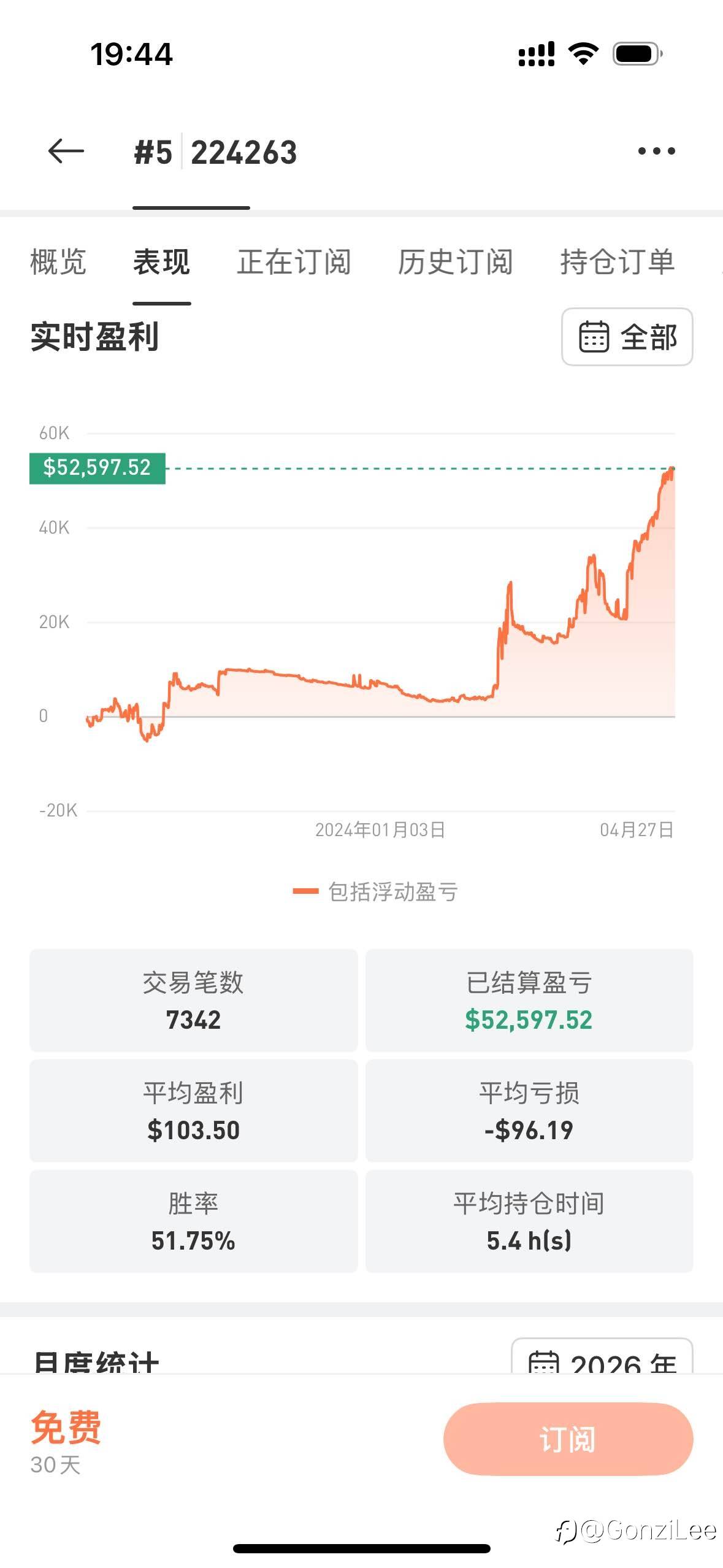Viewport: 723px width, 1568px height.
Task: Select the 表现 tab
Action: (x=162, y=262)
